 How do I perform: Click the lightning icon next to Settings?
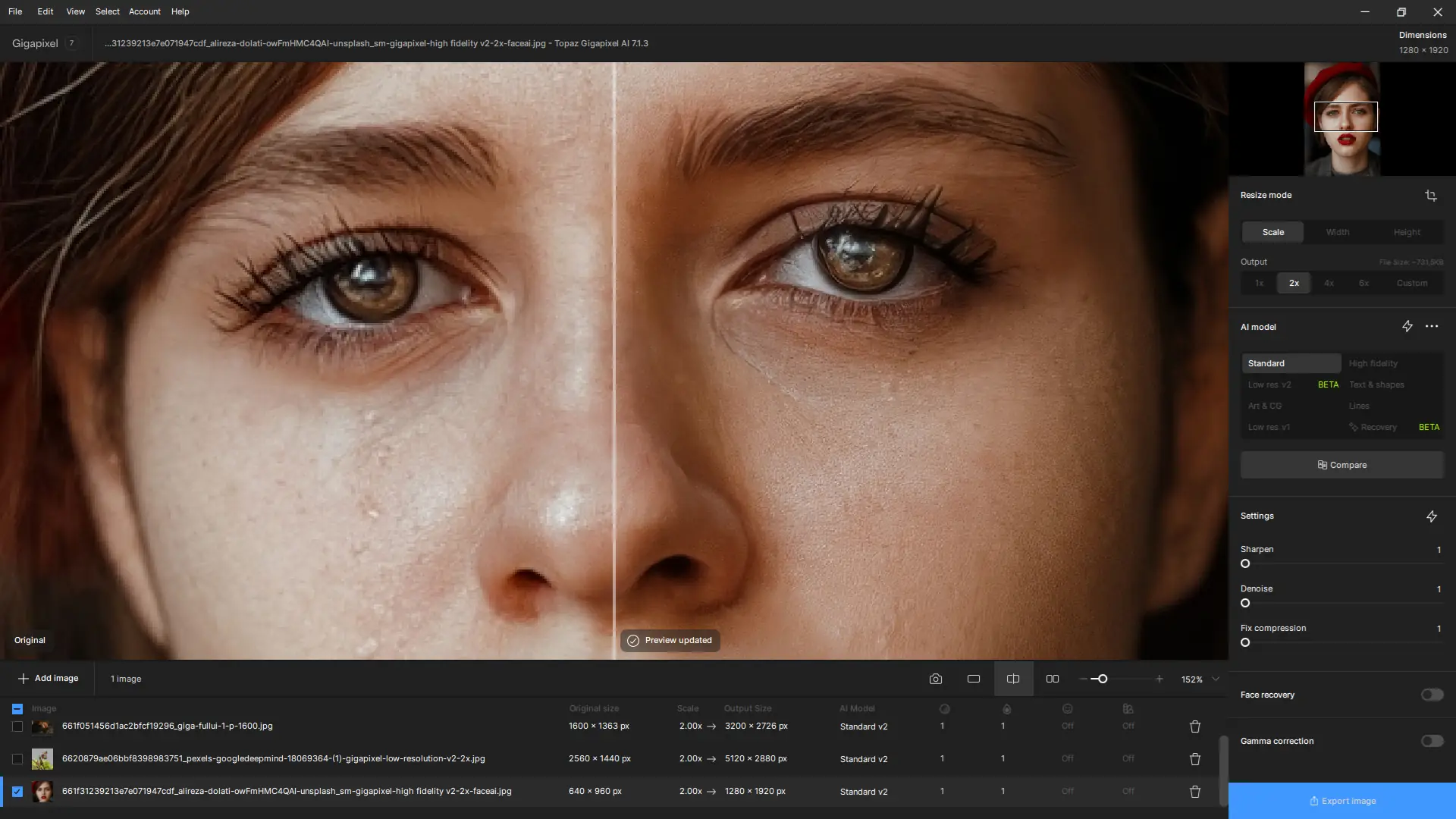[x=1431, y=516]
